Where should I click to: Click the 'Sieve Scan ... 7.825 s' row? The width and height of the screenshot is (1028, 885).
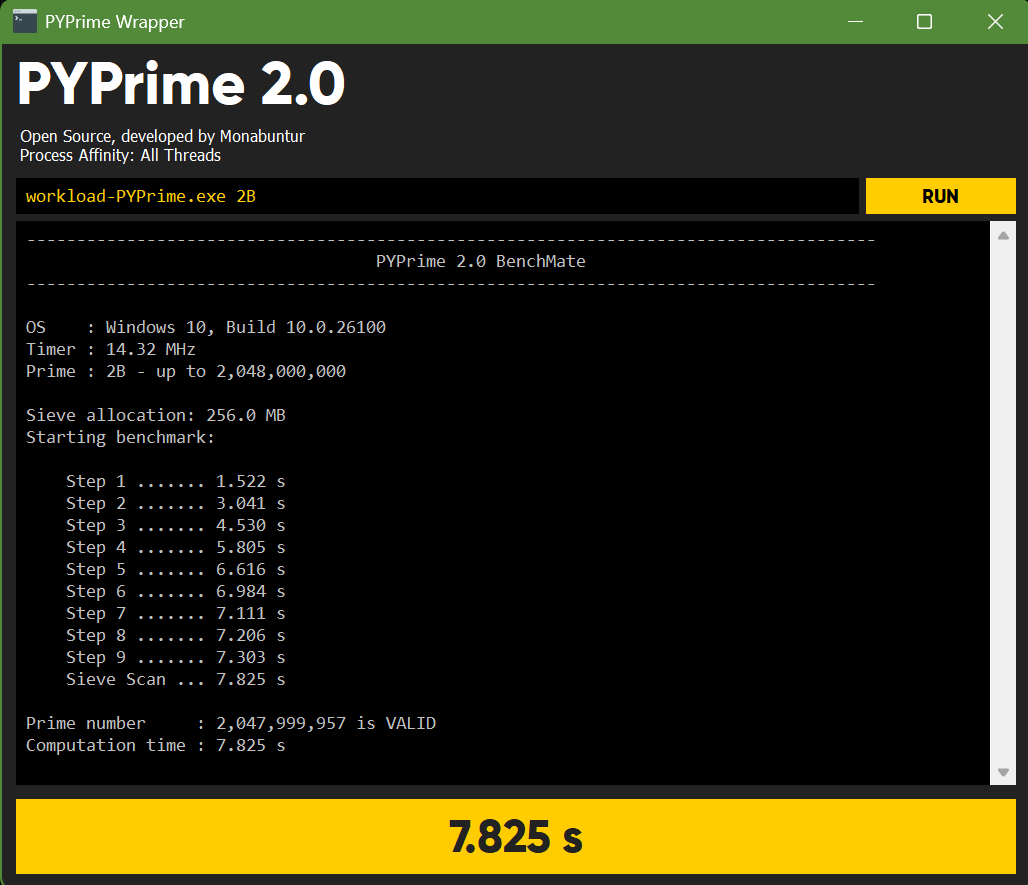(x=176, y=679)
